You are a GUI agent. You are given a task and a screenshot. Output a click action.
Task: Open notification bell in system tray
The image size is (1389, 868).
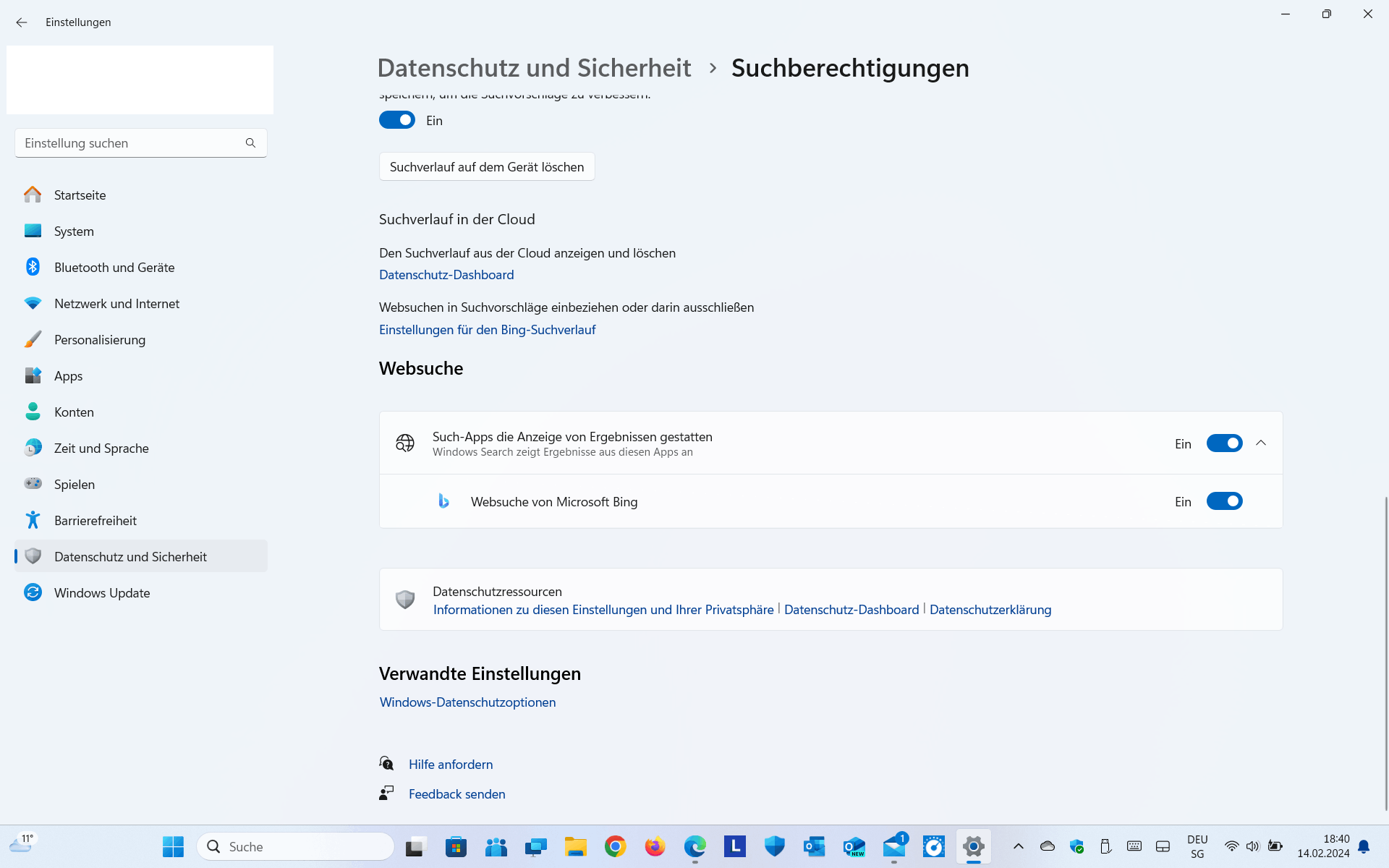[x=1364, y=846]
